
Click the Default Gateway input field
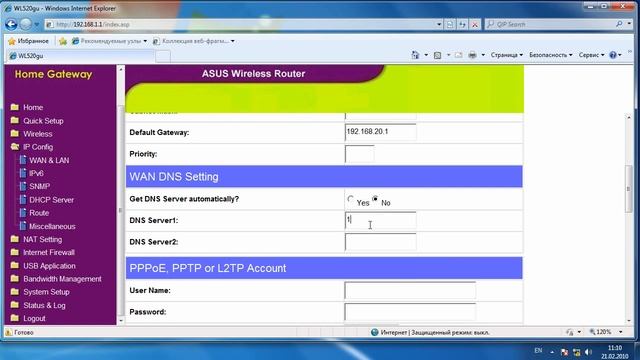pyautogui.click(x=380, y=132)
